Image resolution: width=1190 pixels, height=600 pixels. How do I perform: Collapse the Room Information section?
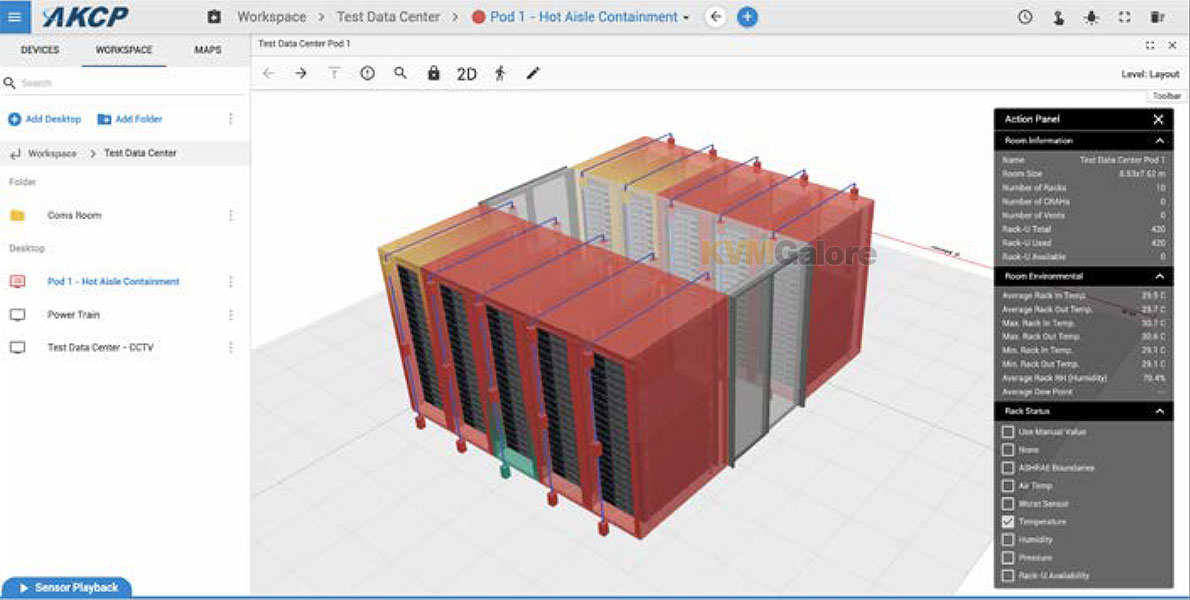tap(1159, 141)
